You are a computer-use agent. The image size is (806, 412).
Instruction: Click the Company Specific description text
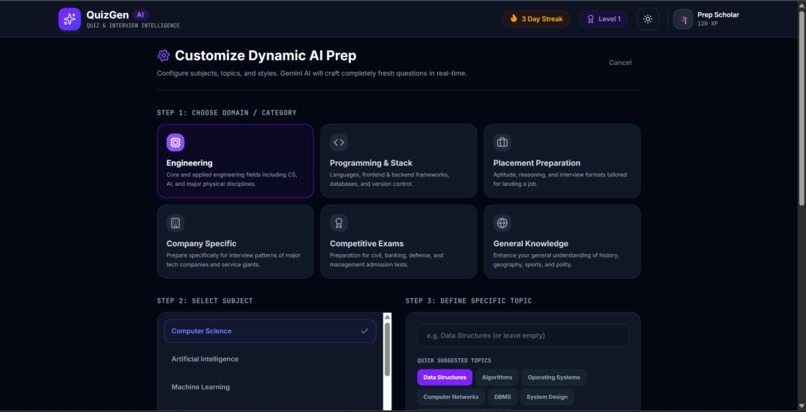(233, 260)
